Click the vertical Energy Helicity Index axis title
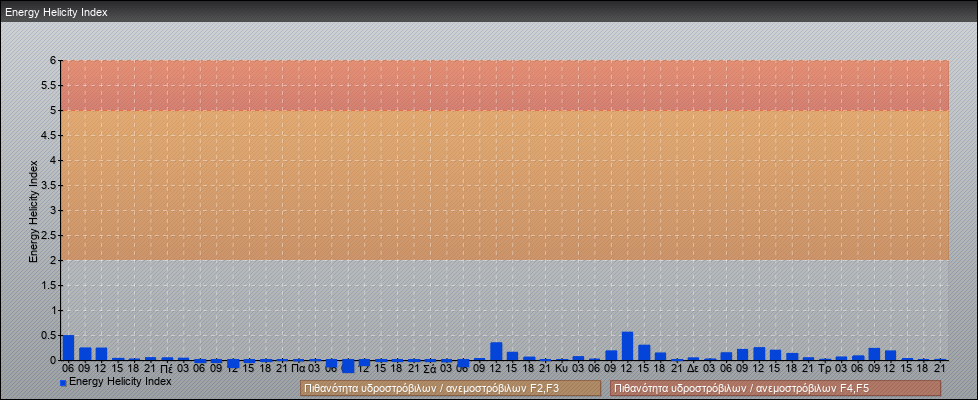Image resolution: width=978 pixels, height=400 pixels. coord(34,211)
